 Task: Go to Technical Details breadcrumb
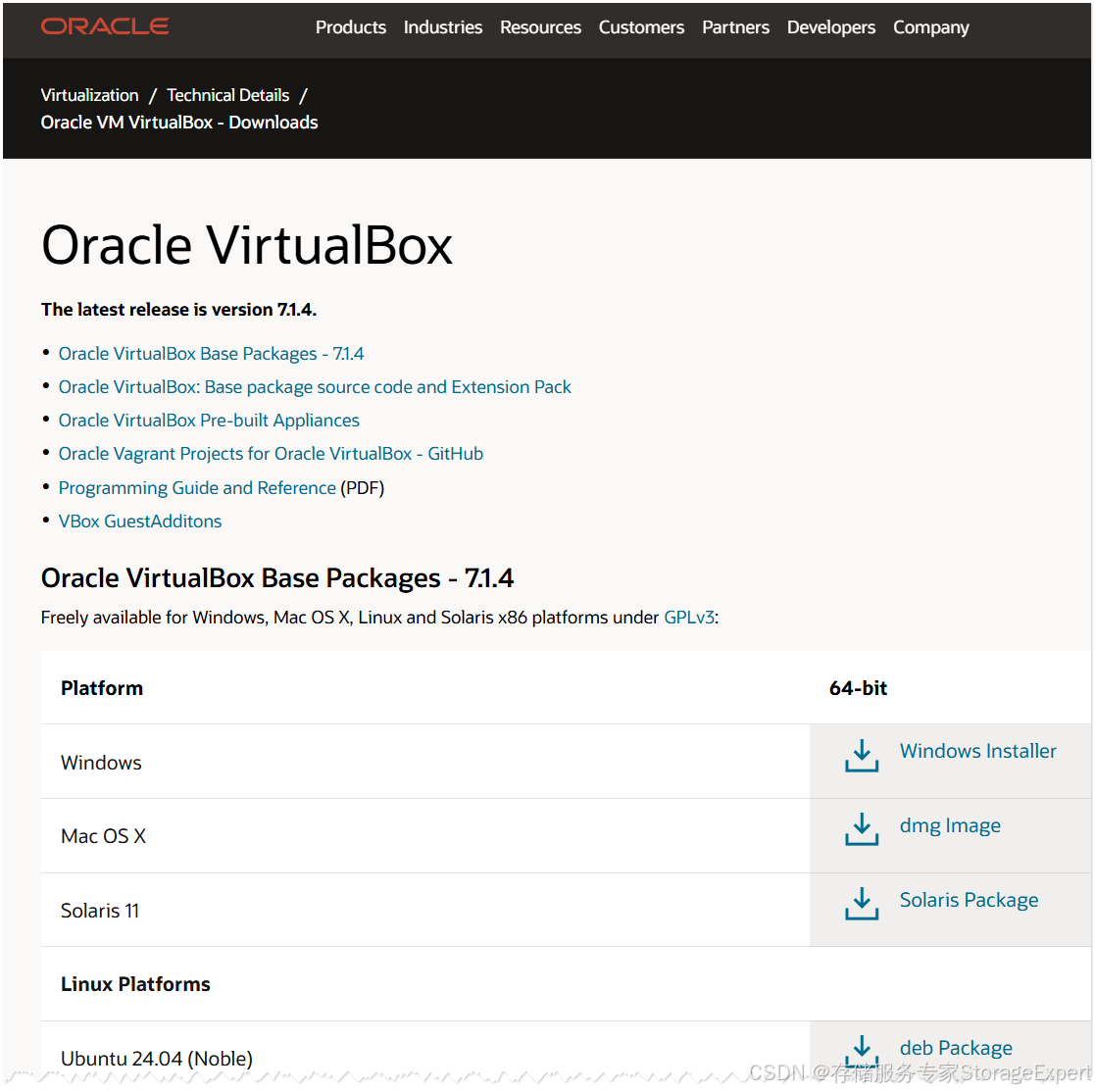click(227, 95)
